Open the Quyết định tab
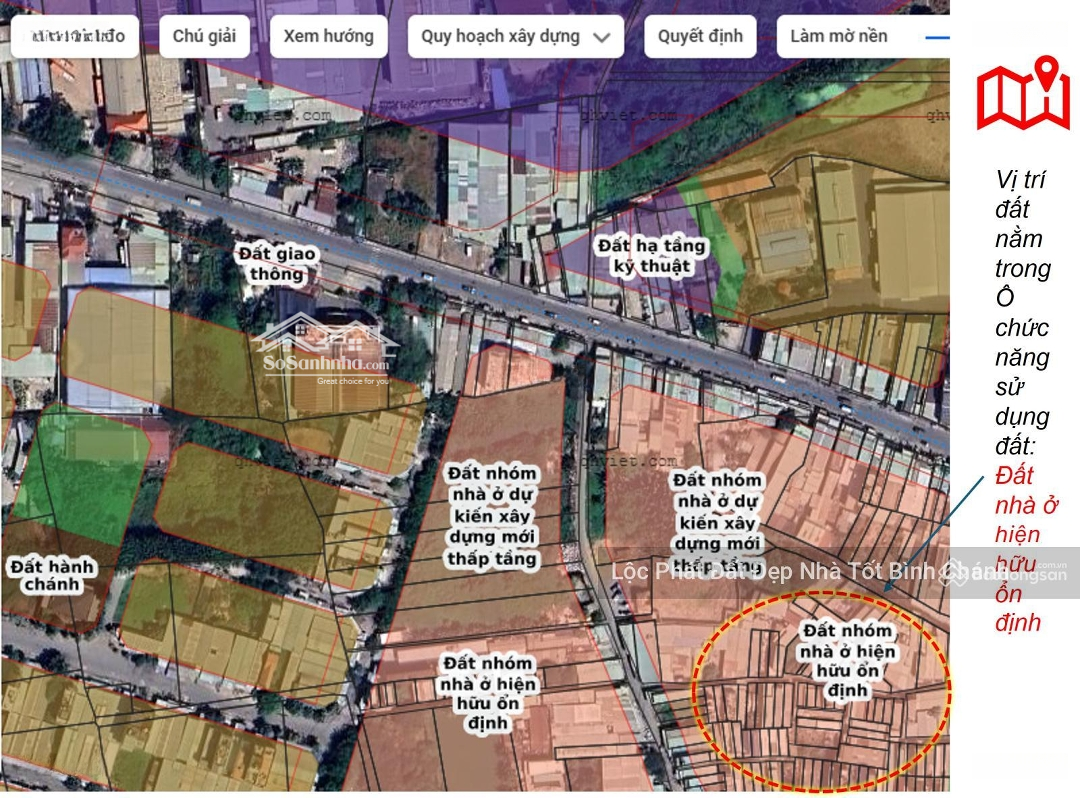 point(700,37)
